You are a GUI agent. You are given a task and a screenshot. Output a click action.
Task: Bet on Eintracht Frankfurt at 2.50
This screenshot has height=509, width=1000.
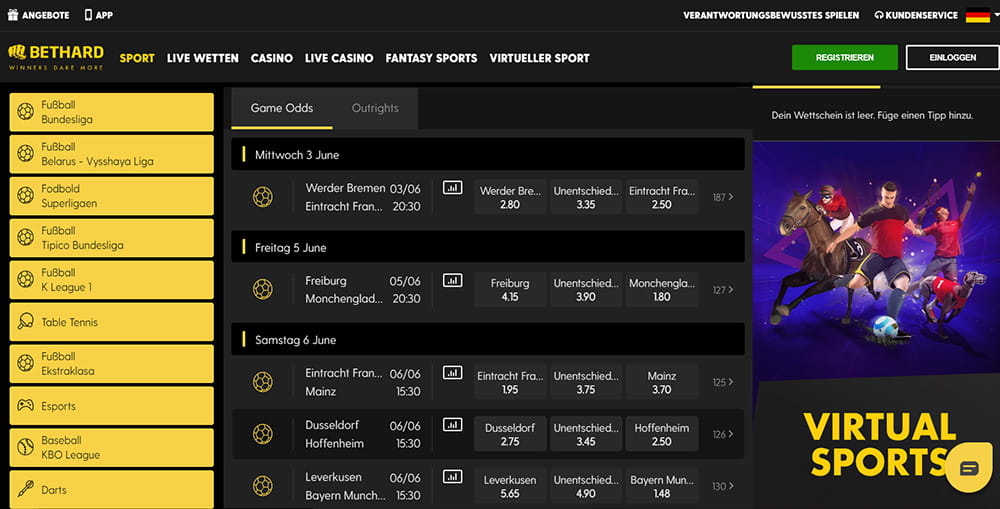point(661,197)
